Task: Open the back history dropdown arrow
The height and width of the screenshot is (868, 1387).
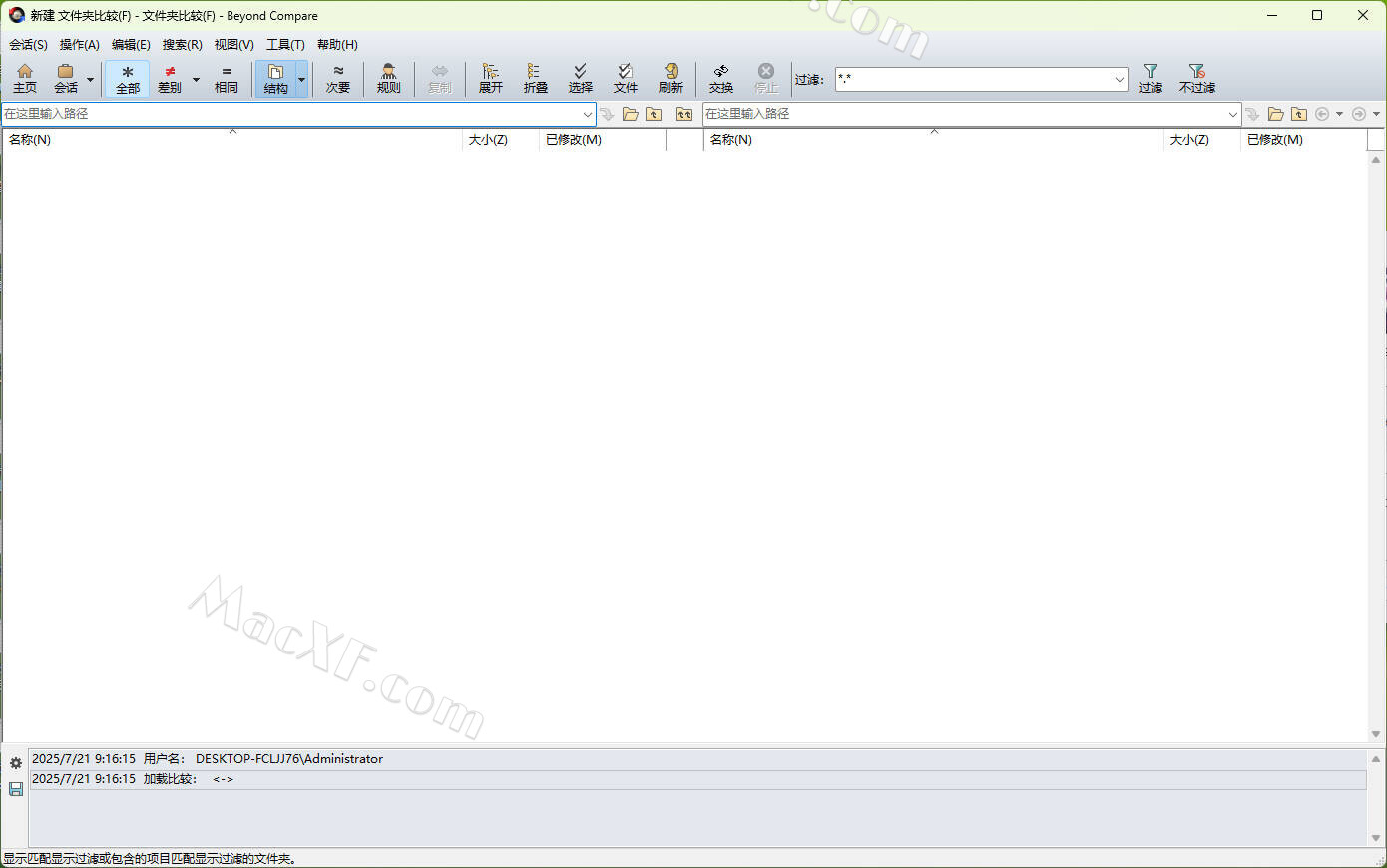Action: [x=1339, y=114]
